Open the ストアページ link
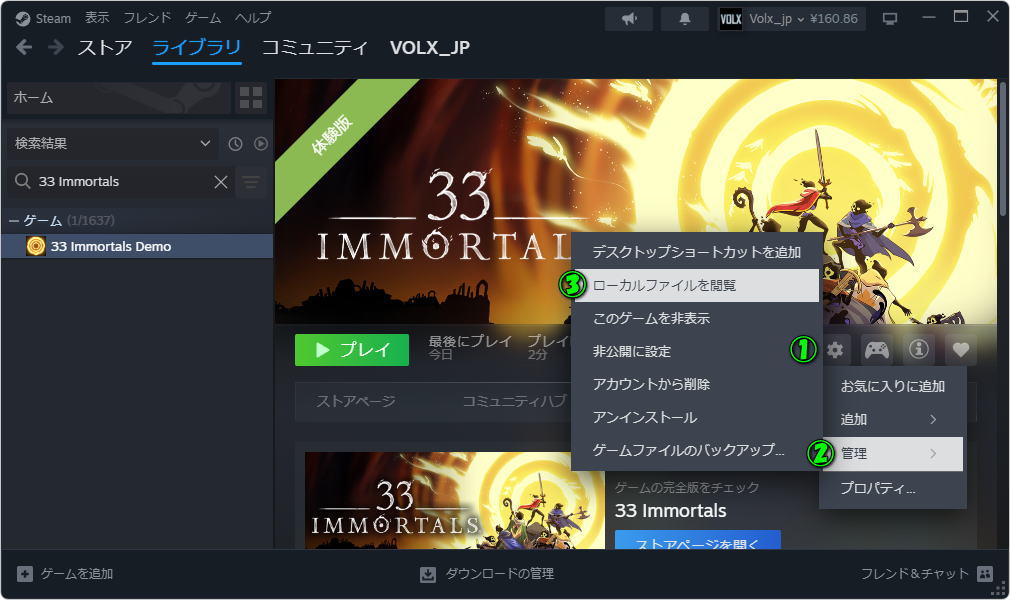Image resolution: width=1010 pixels, height=600 pixels. pyautogui.click(x=356, y=402)
